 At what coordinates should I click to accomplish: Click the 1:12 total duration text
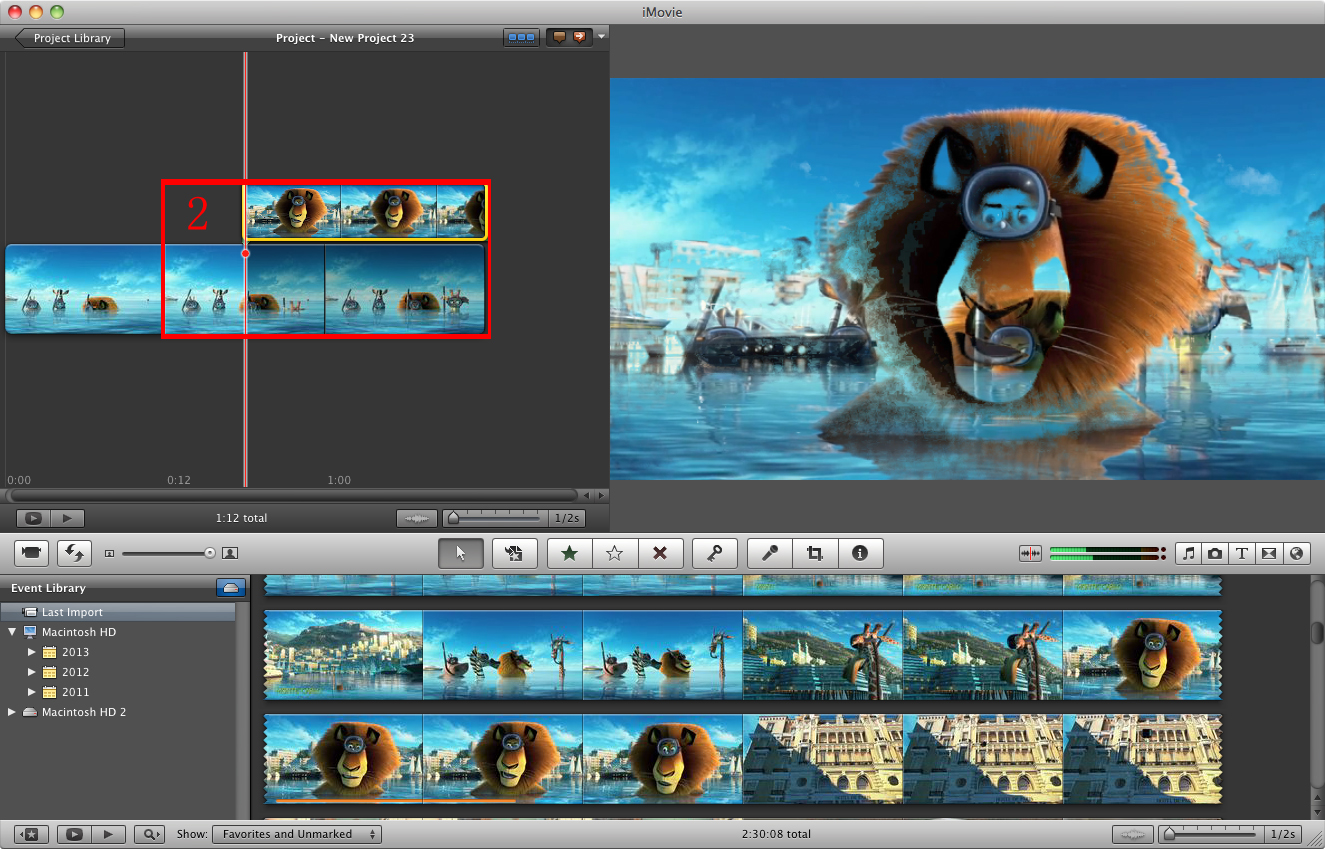(241, 518)
